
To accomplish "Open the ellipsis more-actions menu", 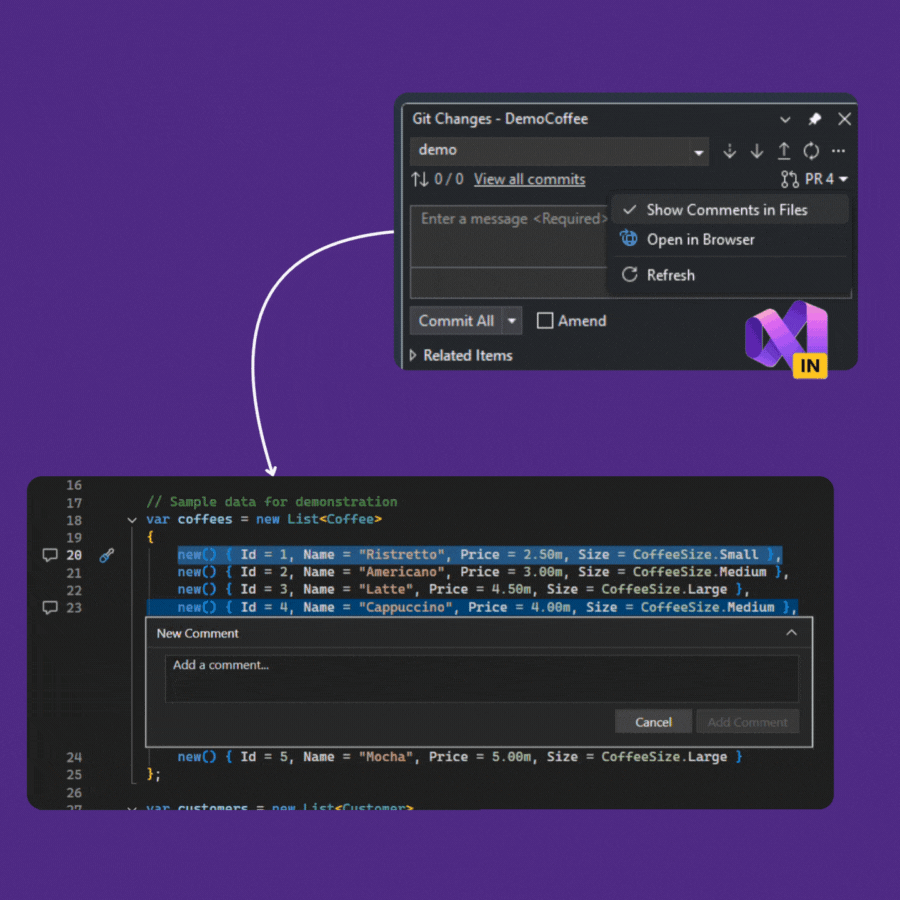I will (838, 151).
